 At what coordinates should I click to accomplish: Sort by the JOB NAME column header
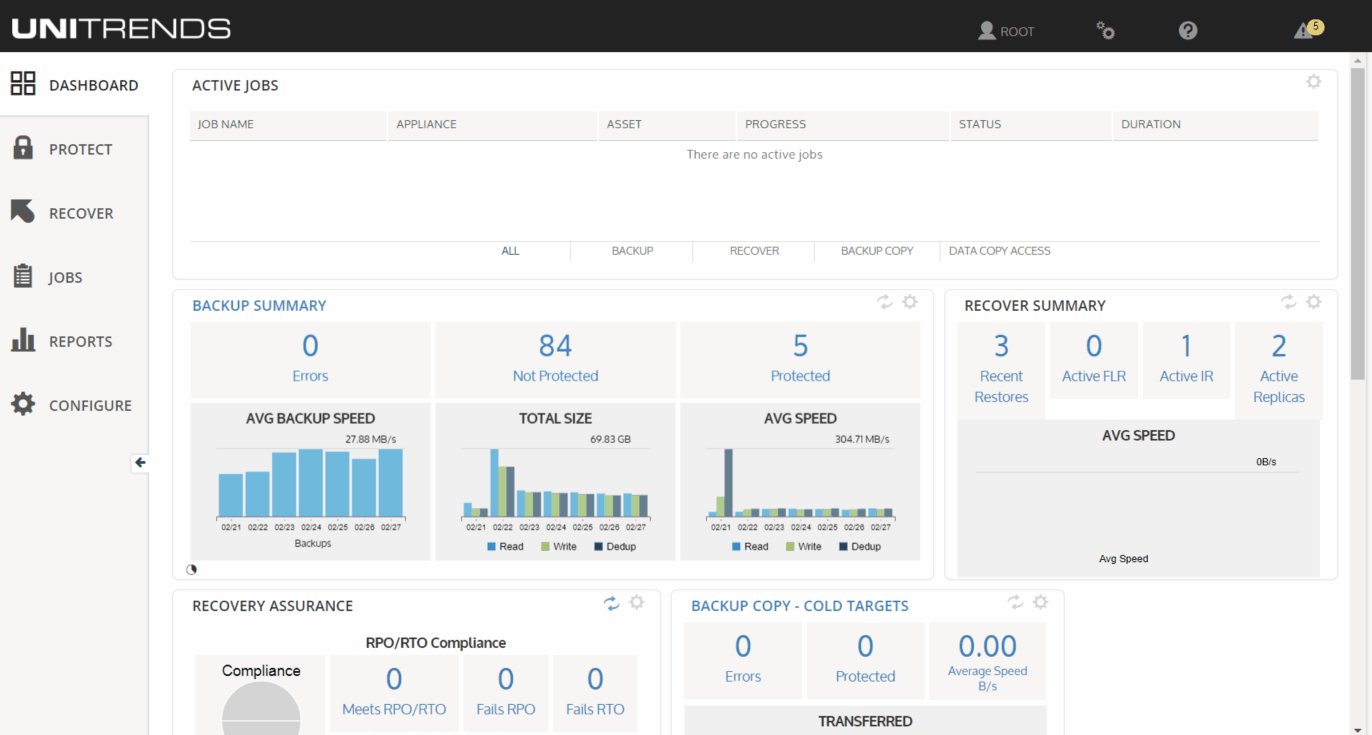[x=288, y=125]
